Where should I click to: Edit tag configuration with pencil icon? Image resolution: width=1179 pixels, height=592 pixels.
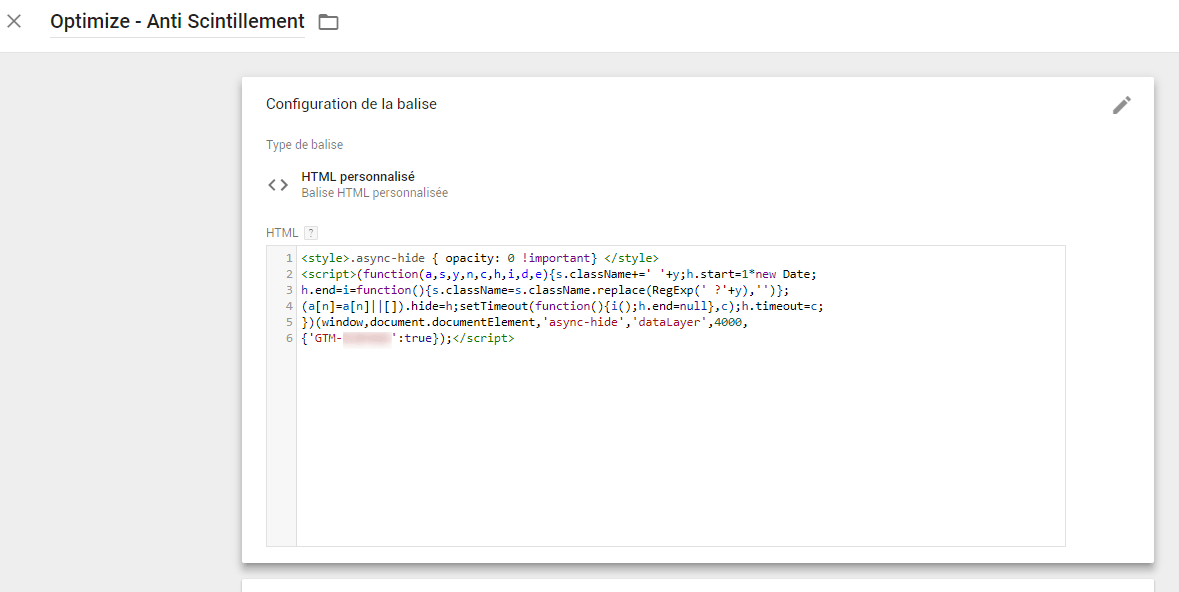[1121, 105]
